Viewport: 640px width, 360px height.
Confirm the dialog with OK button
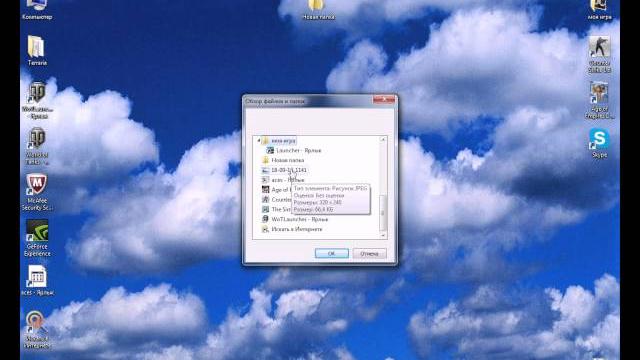tap(331, 253)
